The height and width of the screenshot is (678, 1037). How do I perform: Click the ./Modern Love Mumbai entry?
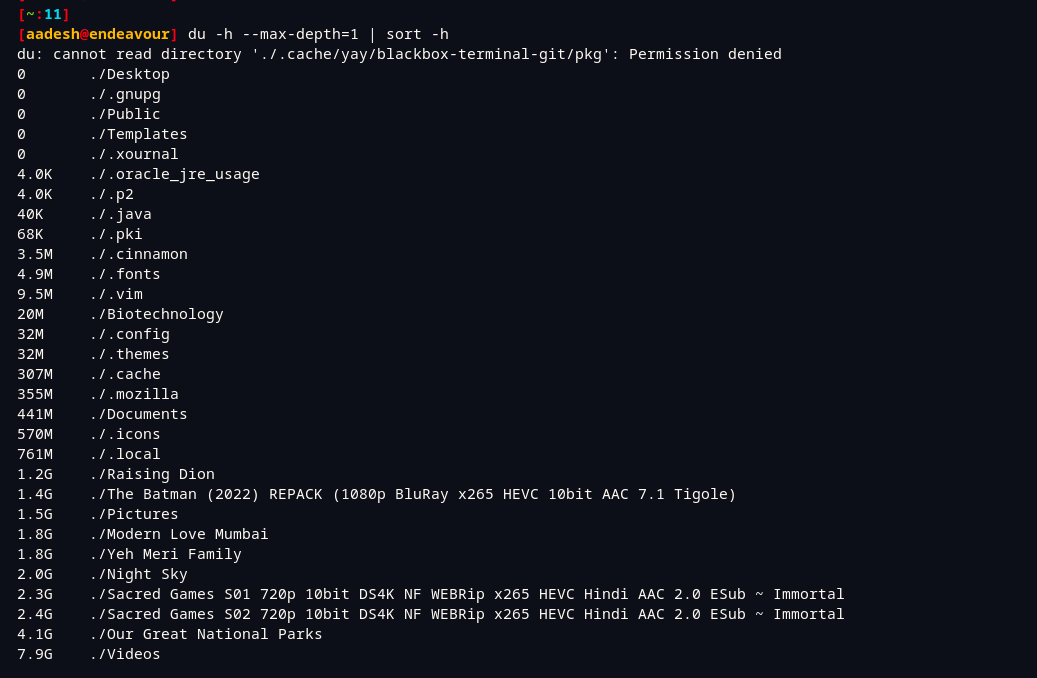coord(179,534)
